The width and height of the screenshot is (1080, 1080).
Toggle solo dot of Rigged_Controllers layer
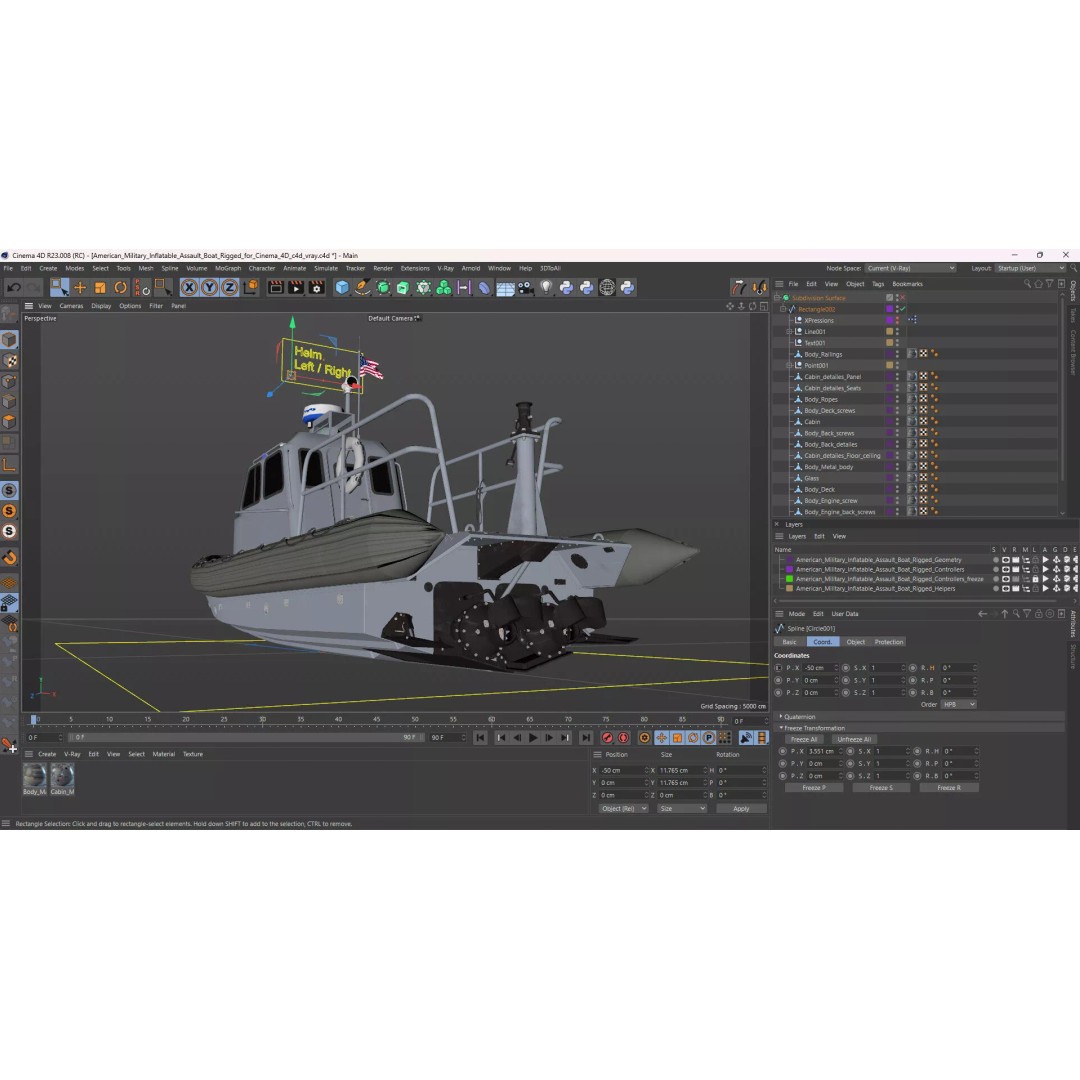995,570
